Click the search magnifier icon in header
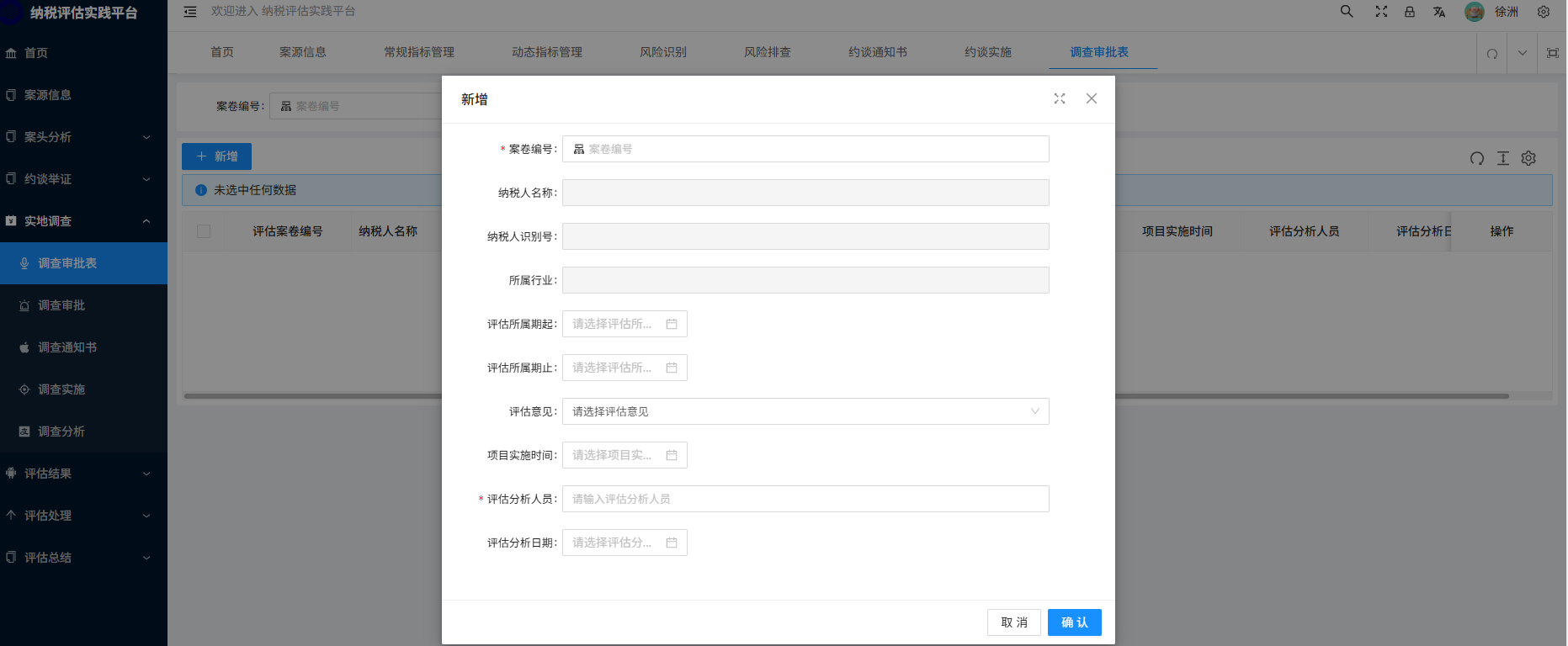This screenshot has height=646, width=1568. click(x=1347, y=12)
